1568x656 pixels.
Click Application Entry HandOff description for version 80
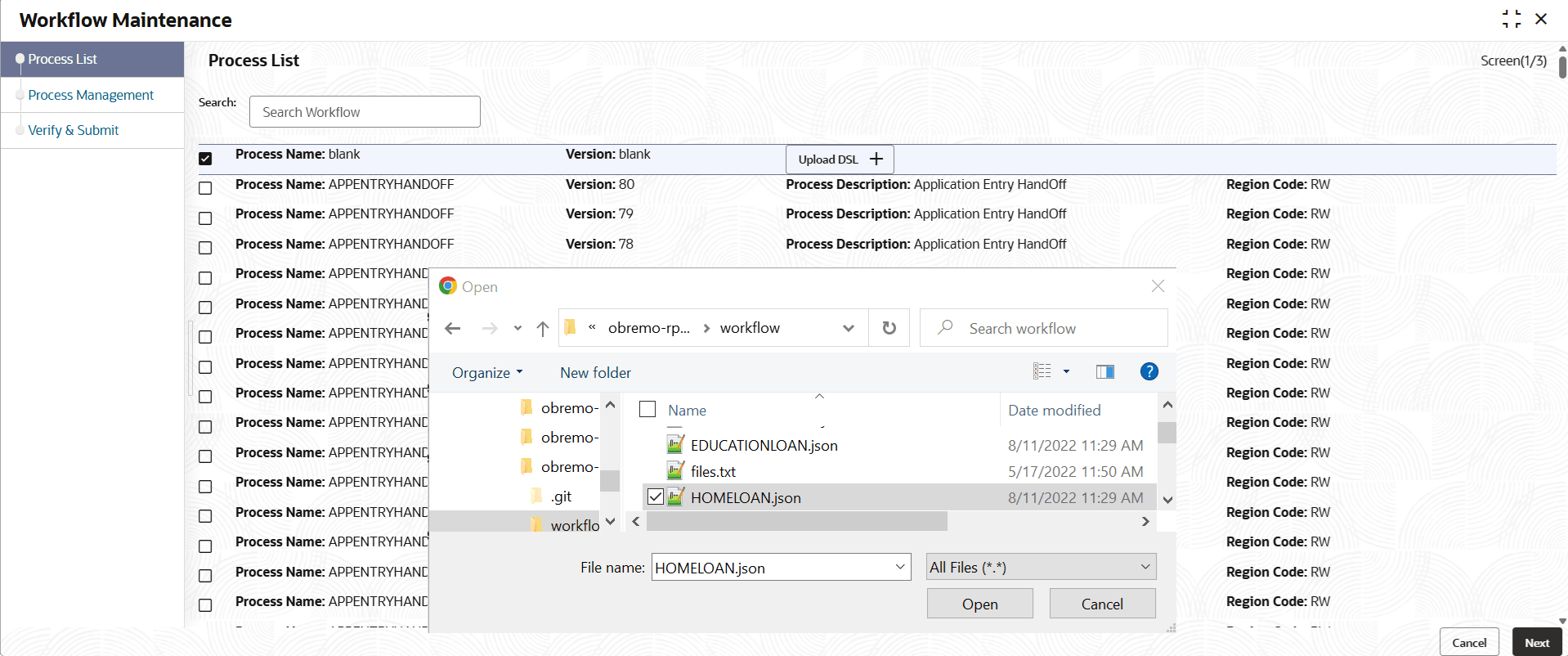click(x=990, y=185)
